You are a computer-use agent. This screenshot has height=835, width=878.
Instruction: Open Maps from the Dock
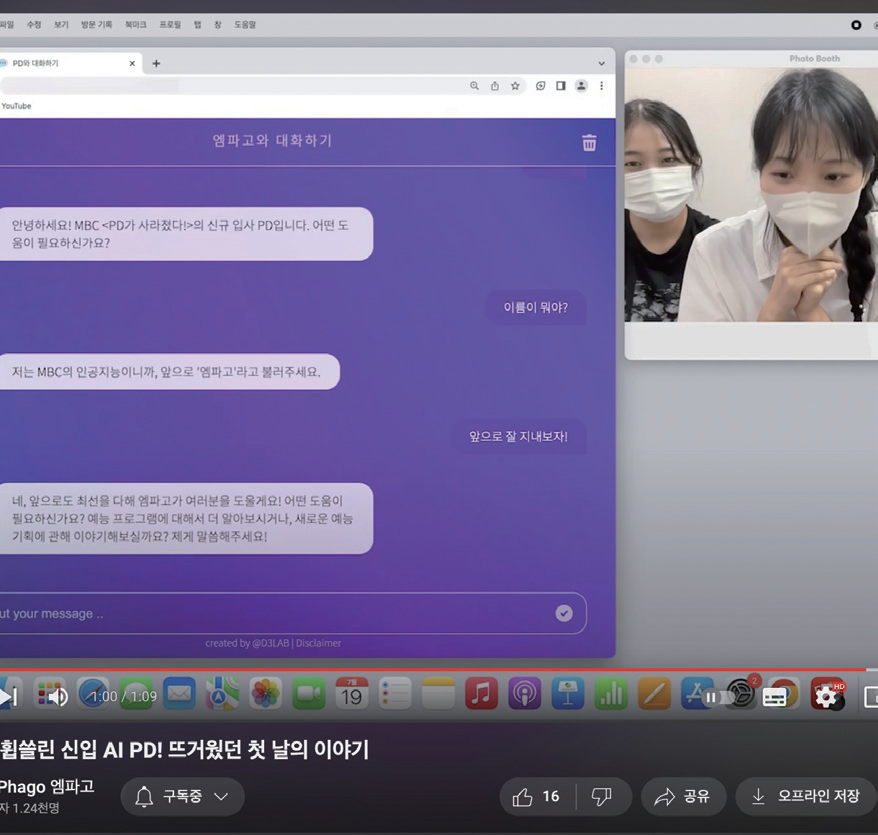point(222,693)
